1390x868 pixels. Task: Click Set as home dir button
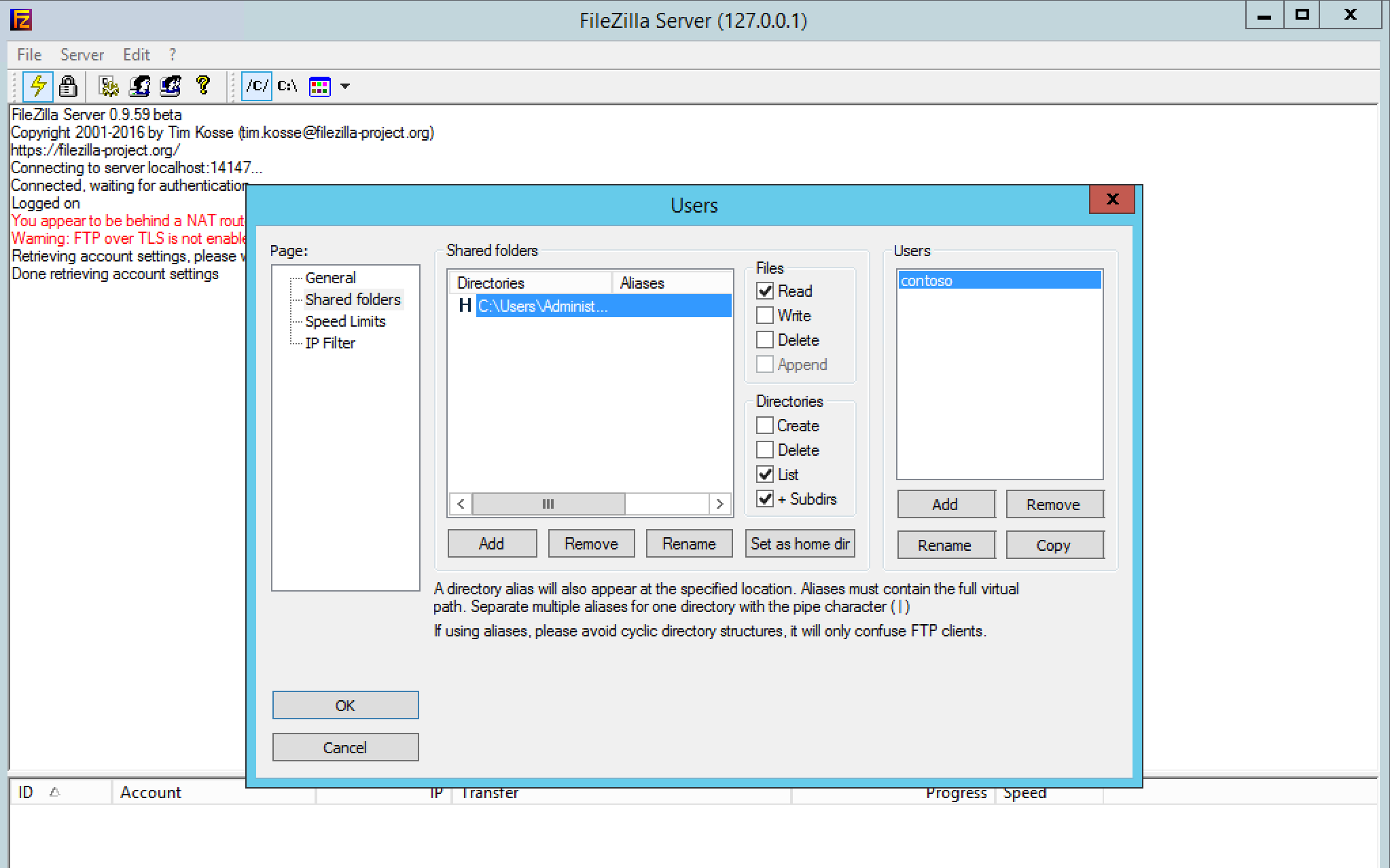tap(800, 543)
